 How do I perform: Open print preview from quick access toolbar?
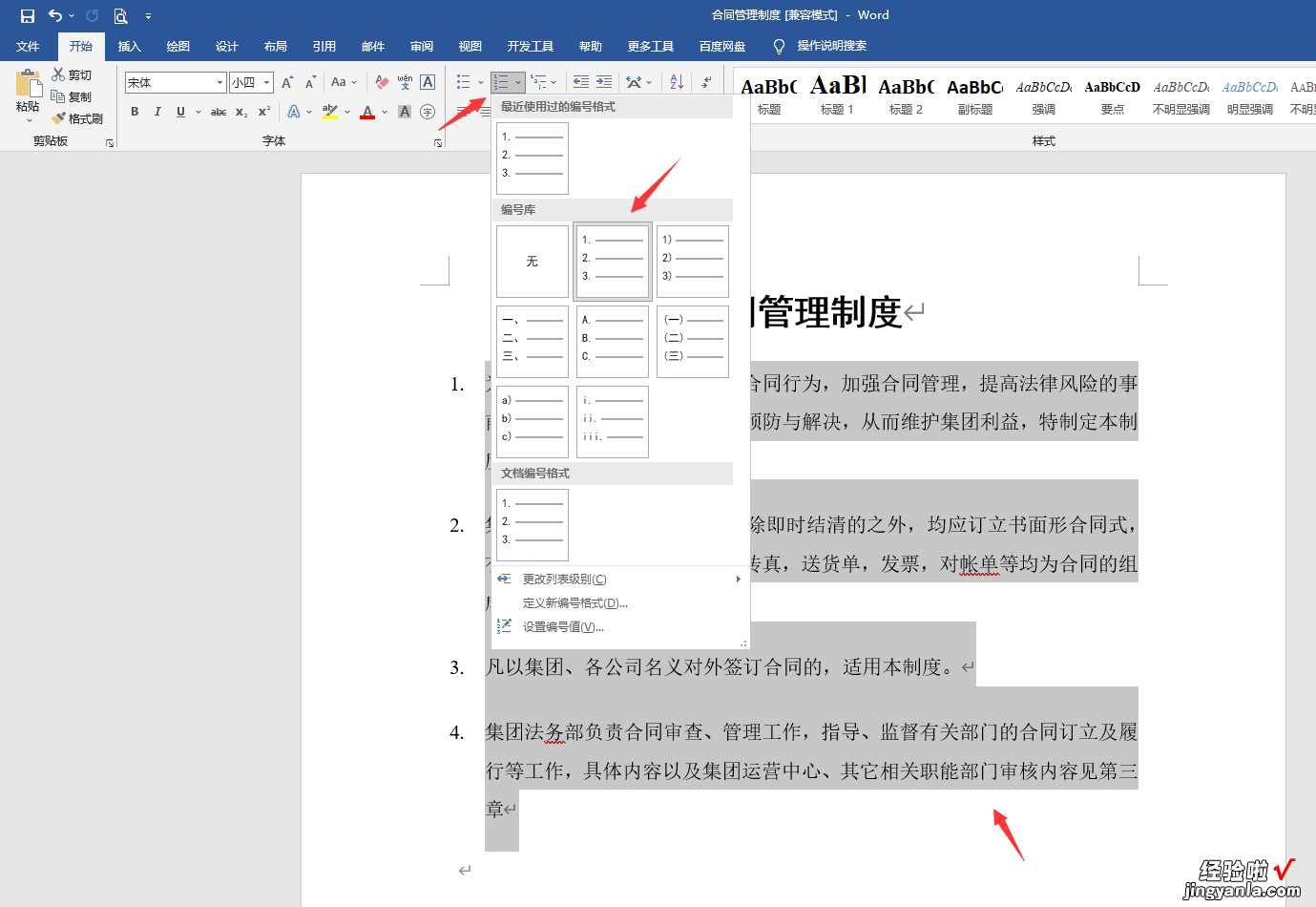120,15
